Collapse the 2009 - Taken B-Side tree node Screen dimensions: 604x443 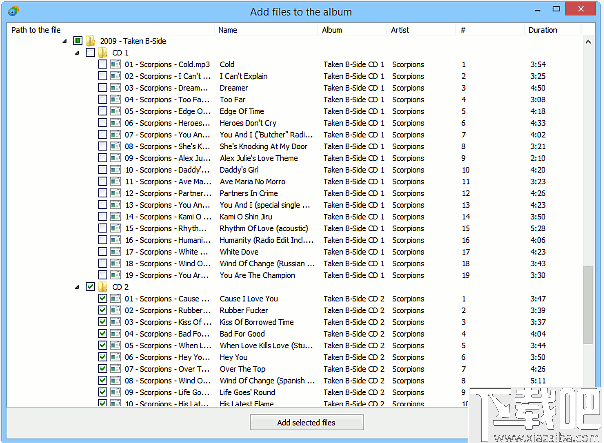tap(65, 41)
